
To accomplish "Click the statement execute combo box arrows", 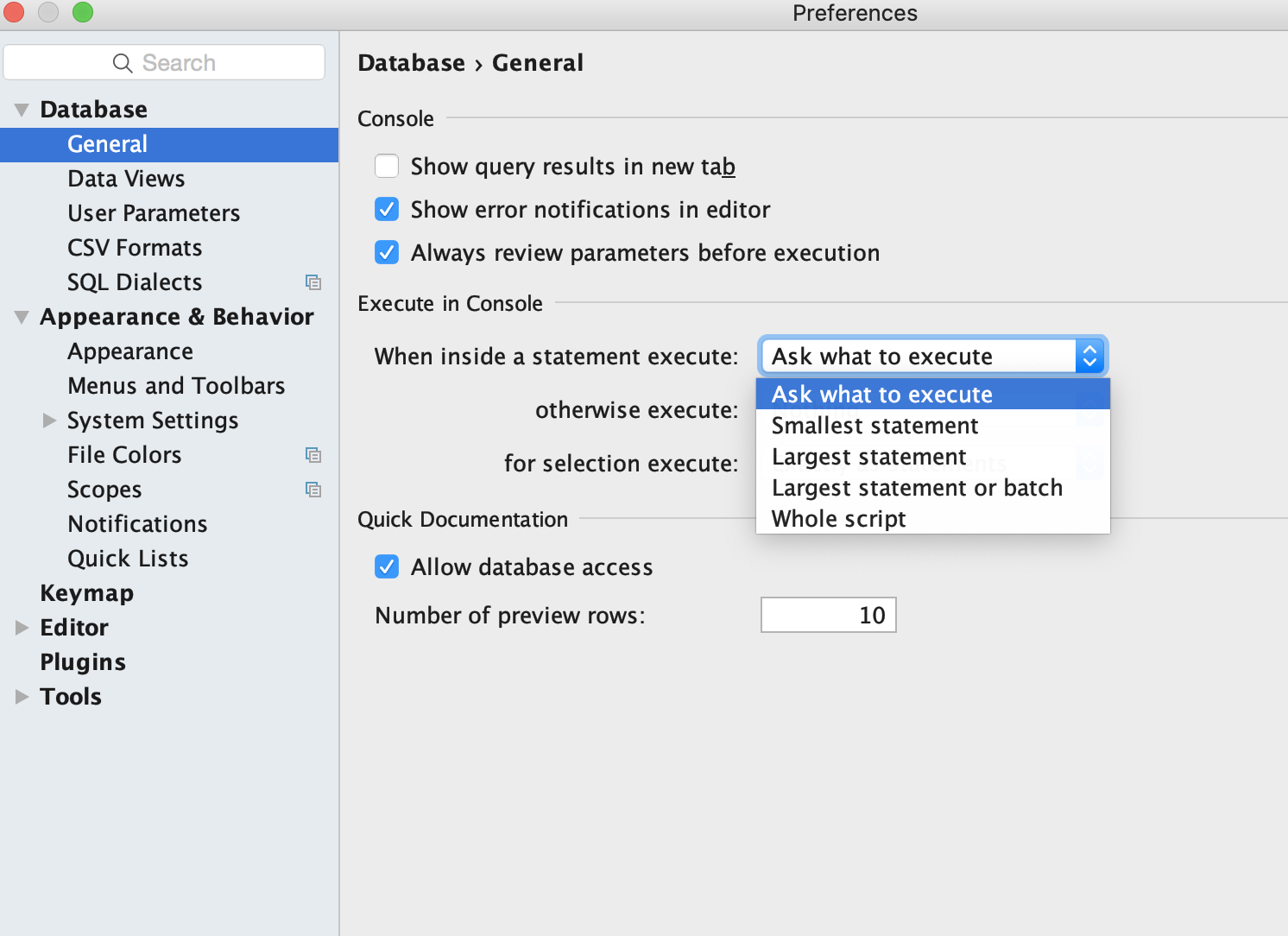I will click(x=1089, y=356).
